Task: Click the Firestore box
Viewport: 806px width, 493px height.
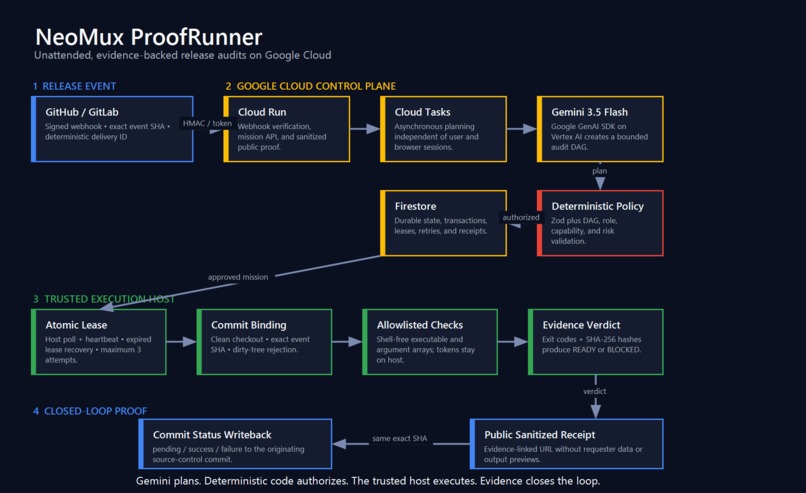Action: (444, 223)
